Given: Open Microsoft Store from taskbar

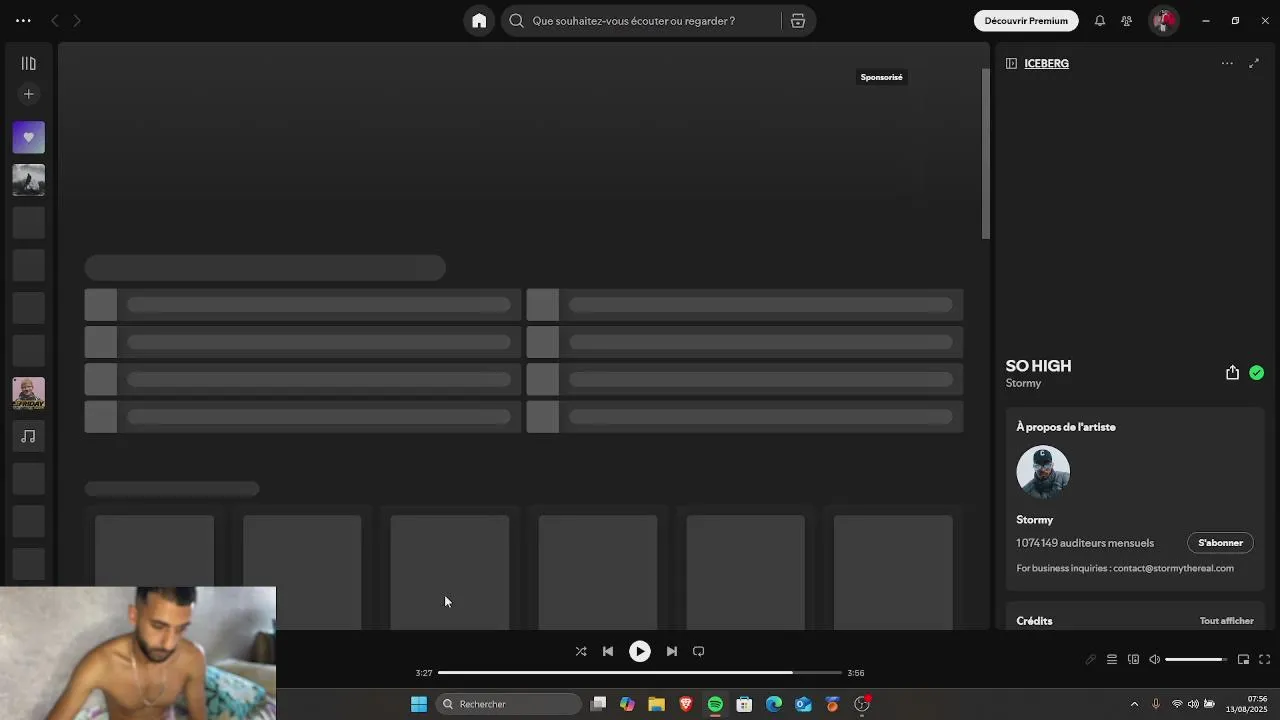Looking at the screenshot, I should 744,704.
